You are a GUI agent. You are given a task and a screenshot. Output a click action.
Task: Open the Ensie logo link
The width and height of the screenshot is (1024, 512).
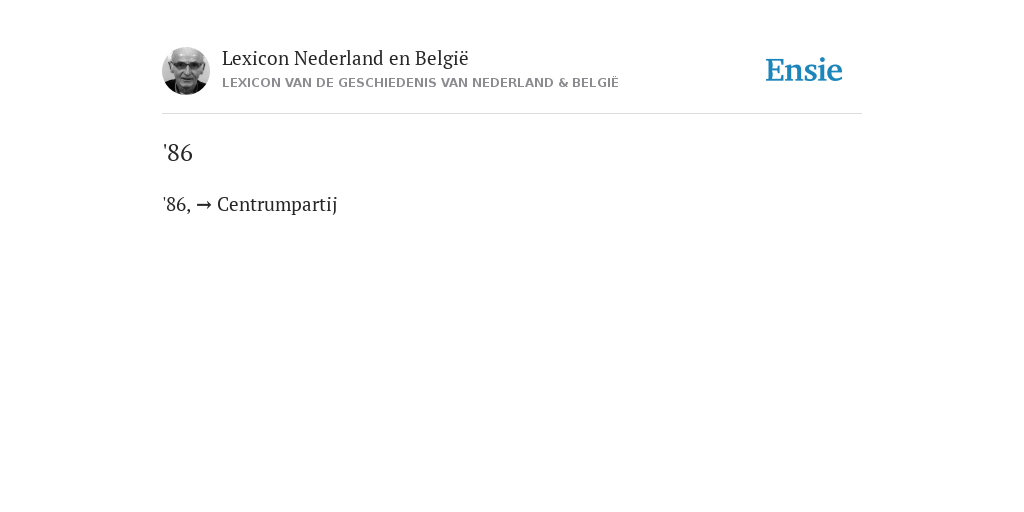[804, 70]
